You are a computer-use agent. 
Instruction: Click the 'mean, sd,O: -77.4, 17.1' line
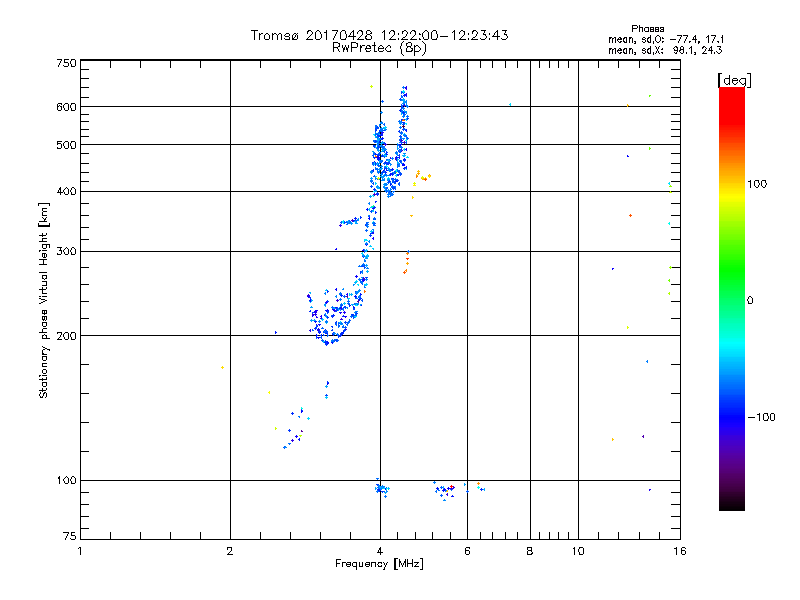pos(666,39)
